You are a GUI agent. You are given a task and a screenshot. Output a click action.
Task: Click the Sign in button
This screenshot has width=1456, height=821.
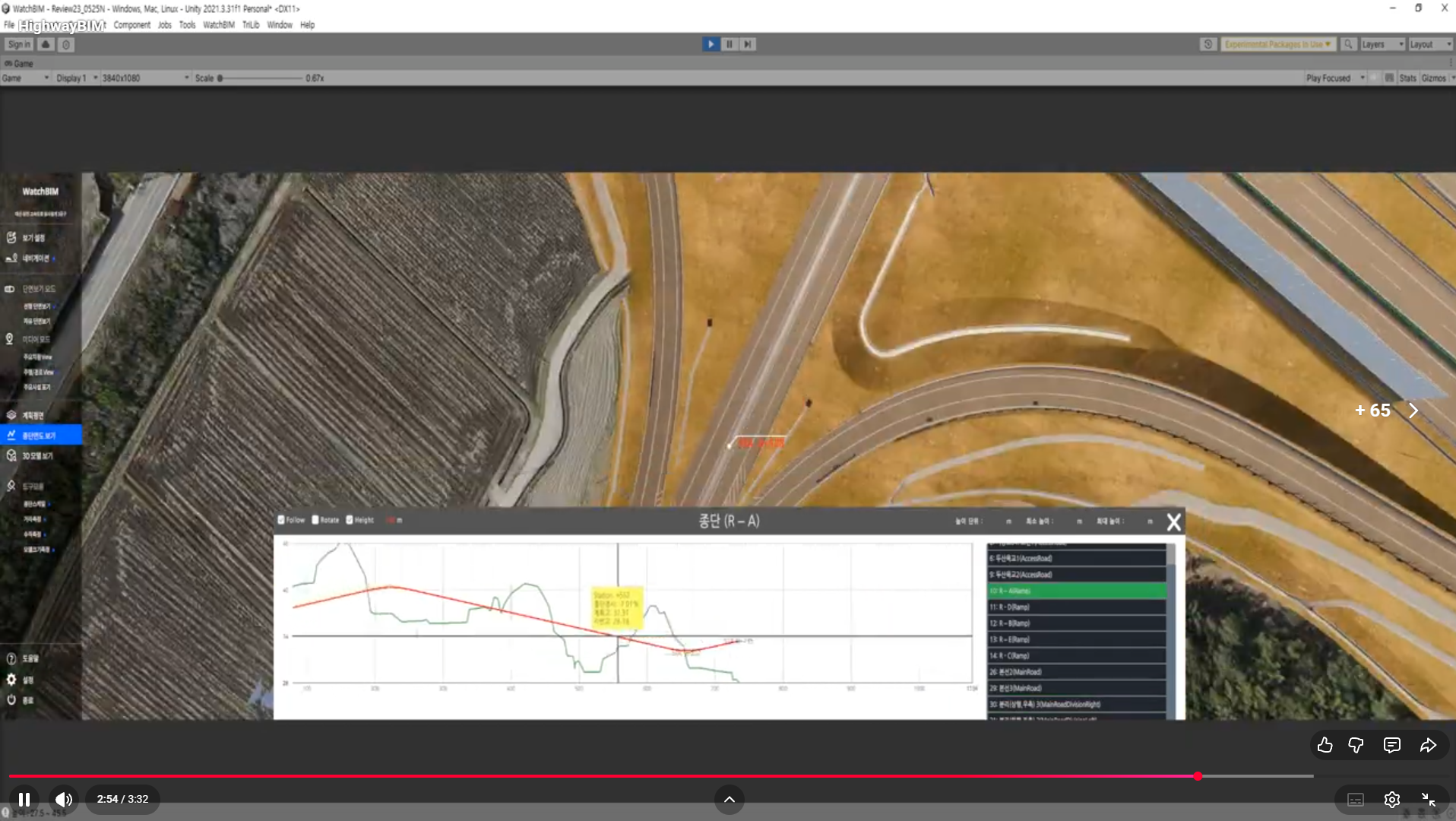pos(19,45)
